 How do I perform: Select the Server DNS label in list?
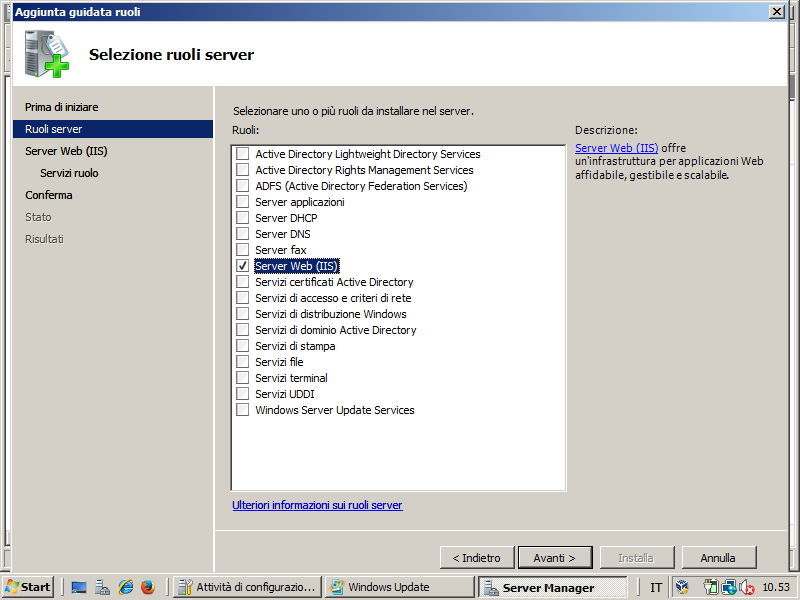pos(283,234)
